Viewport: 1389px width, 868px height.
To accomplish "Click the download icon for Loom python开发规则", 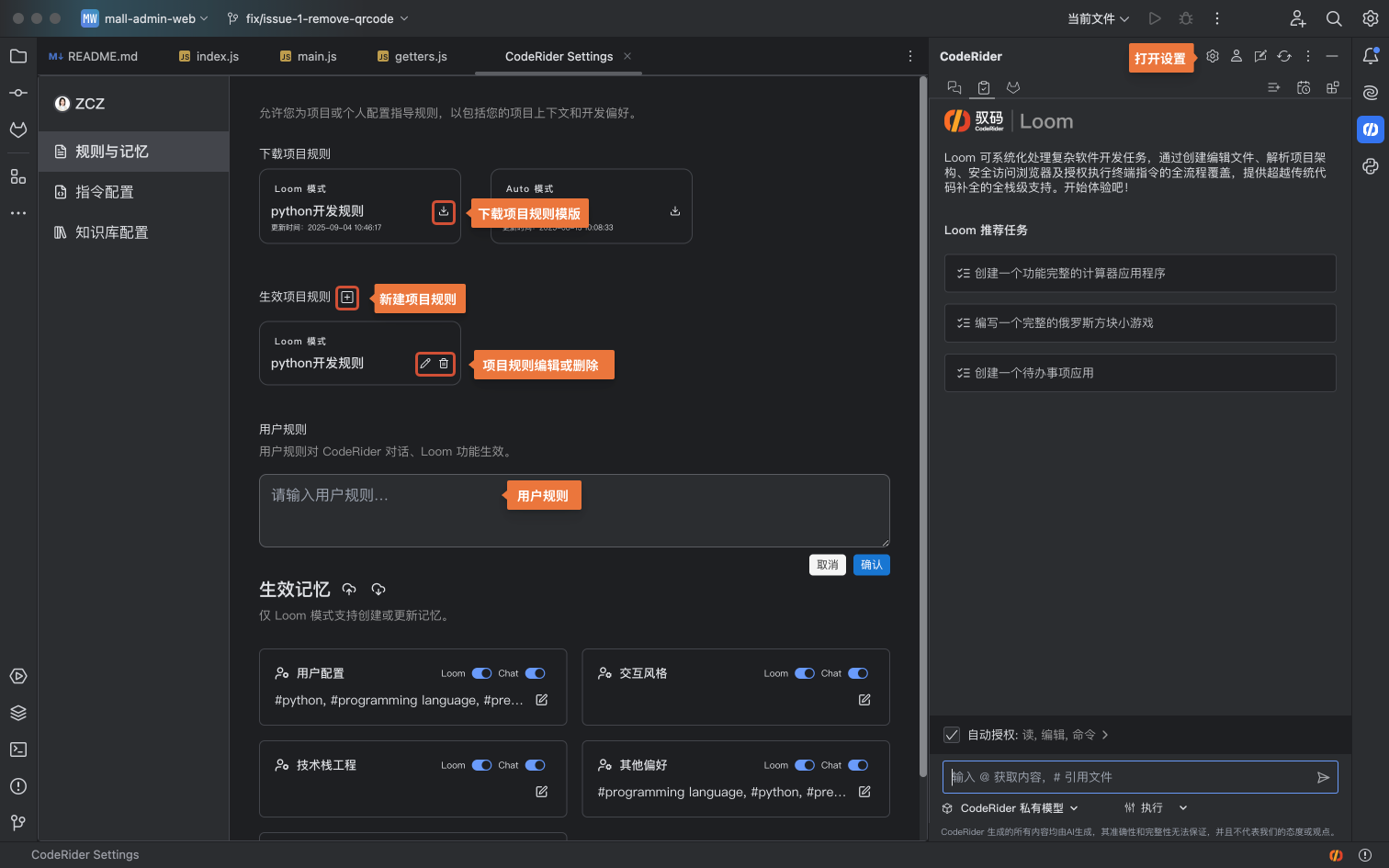I will pos(444,211).
